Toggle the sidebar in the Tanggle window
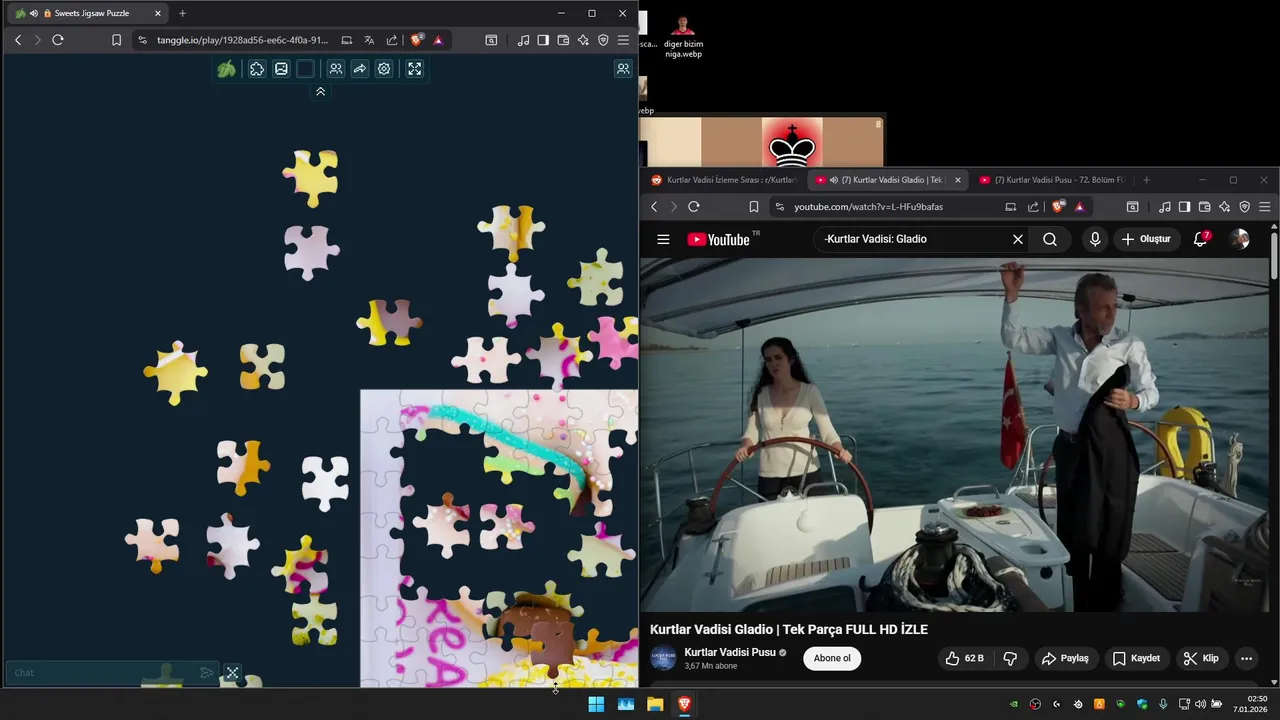The width and height of the screenshot is (1280, 720). click(543, 40)
